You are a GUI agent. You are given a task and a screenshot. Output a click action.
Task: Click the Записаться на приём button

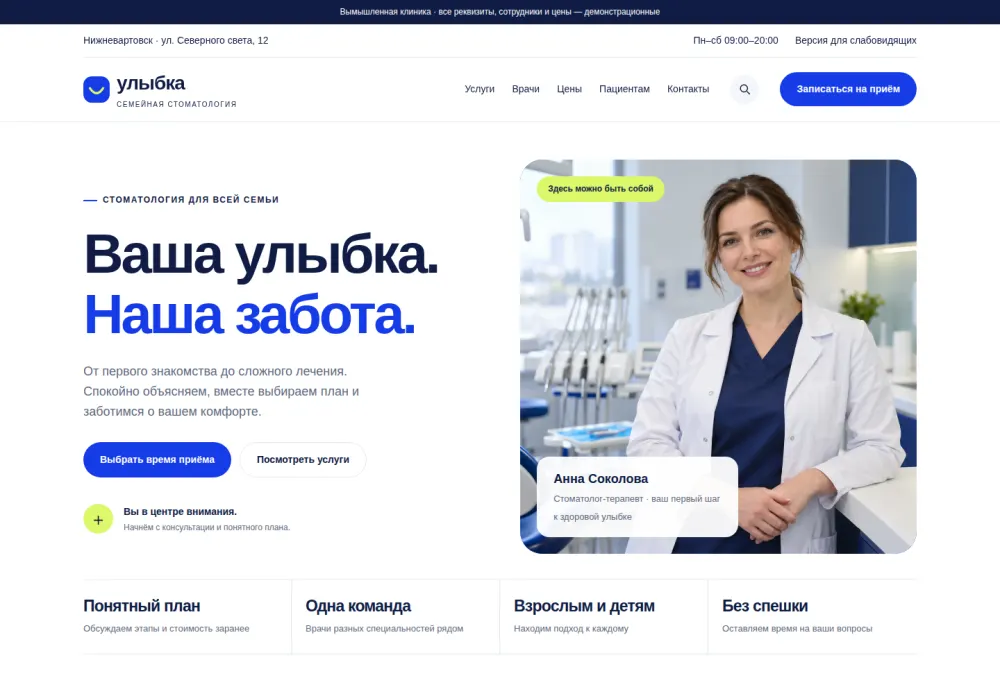(x=848, y=89)
